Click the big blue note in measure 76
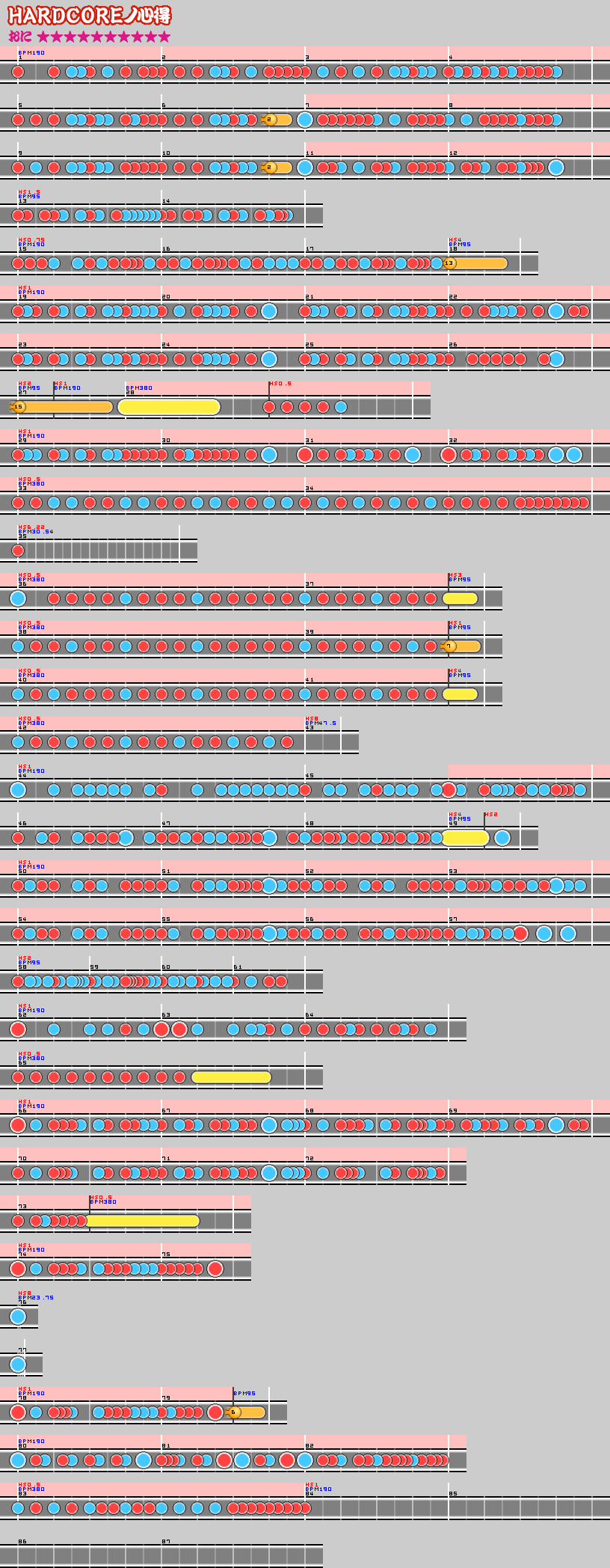The image size is (610, 1568). (18, 1317)
